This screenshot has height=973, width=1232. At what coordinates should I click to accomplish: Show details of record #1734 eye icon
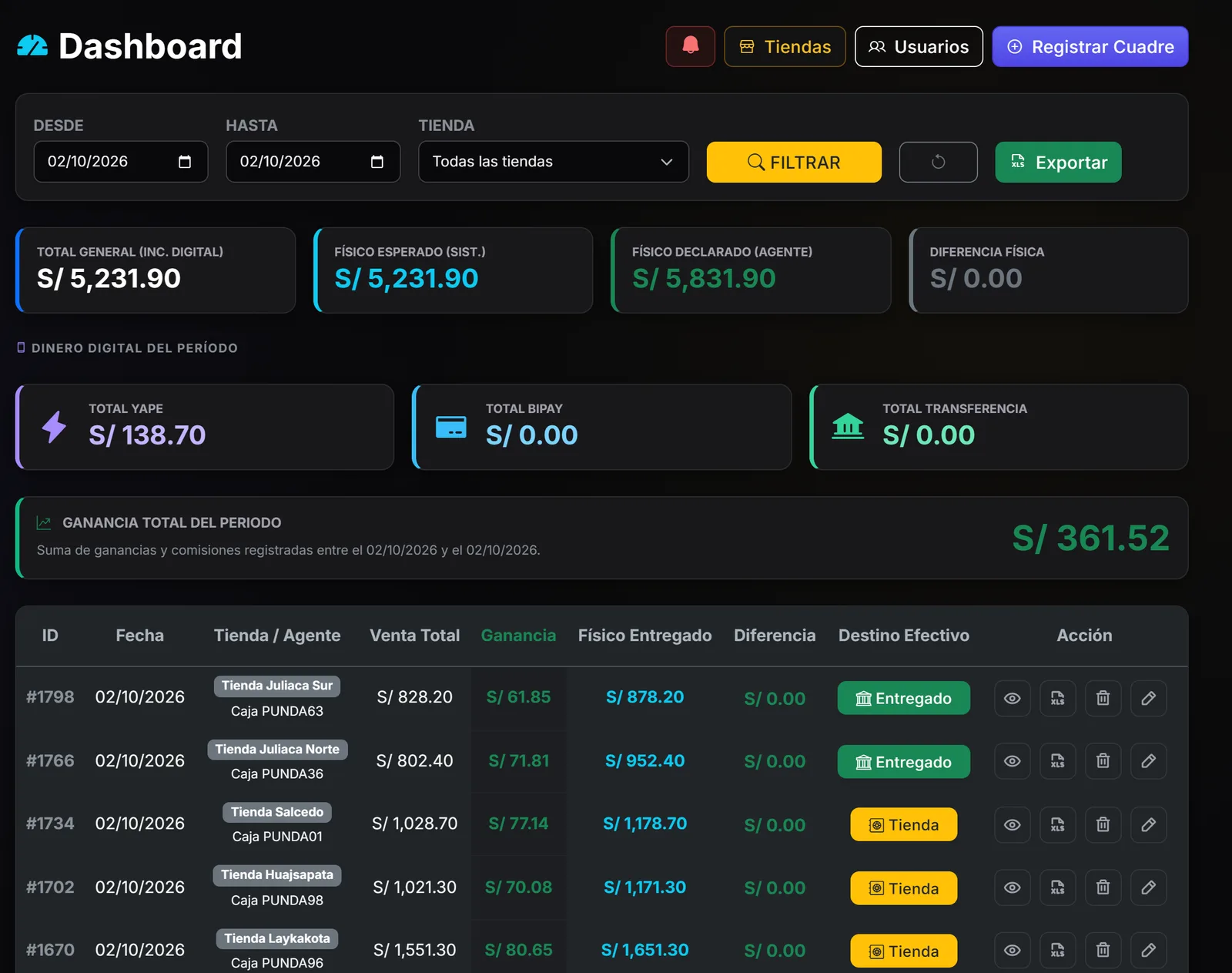click(1012, 824)
